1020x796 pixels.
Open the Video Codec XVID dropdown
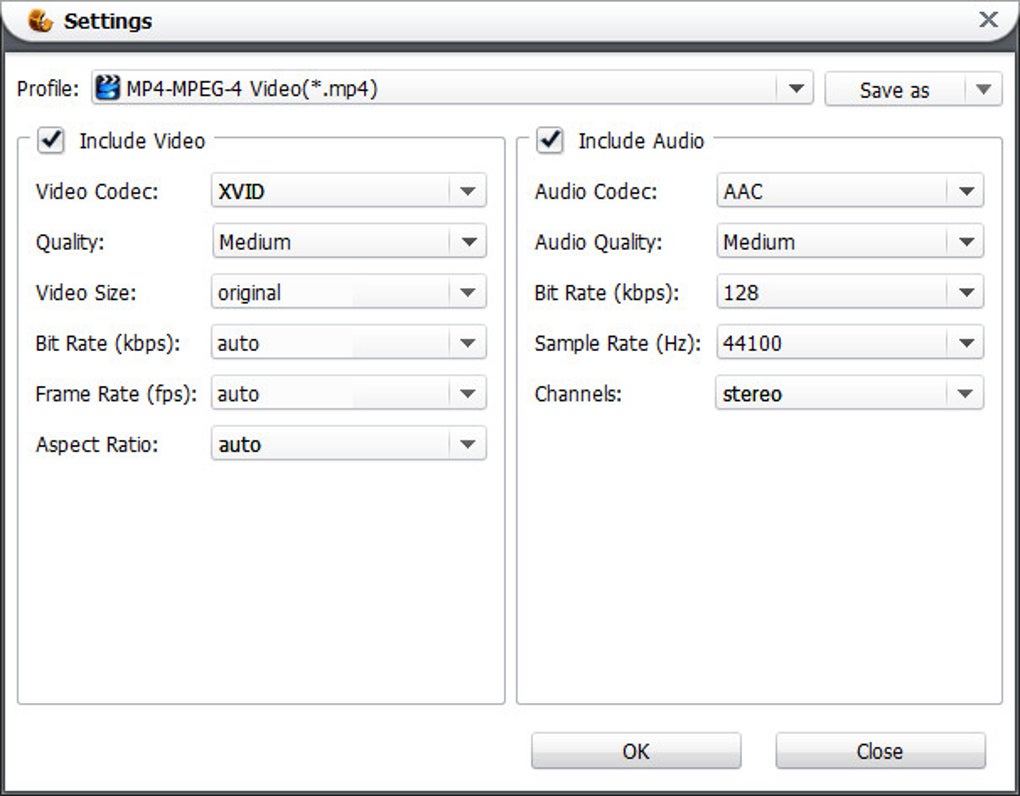coord(467,191)
